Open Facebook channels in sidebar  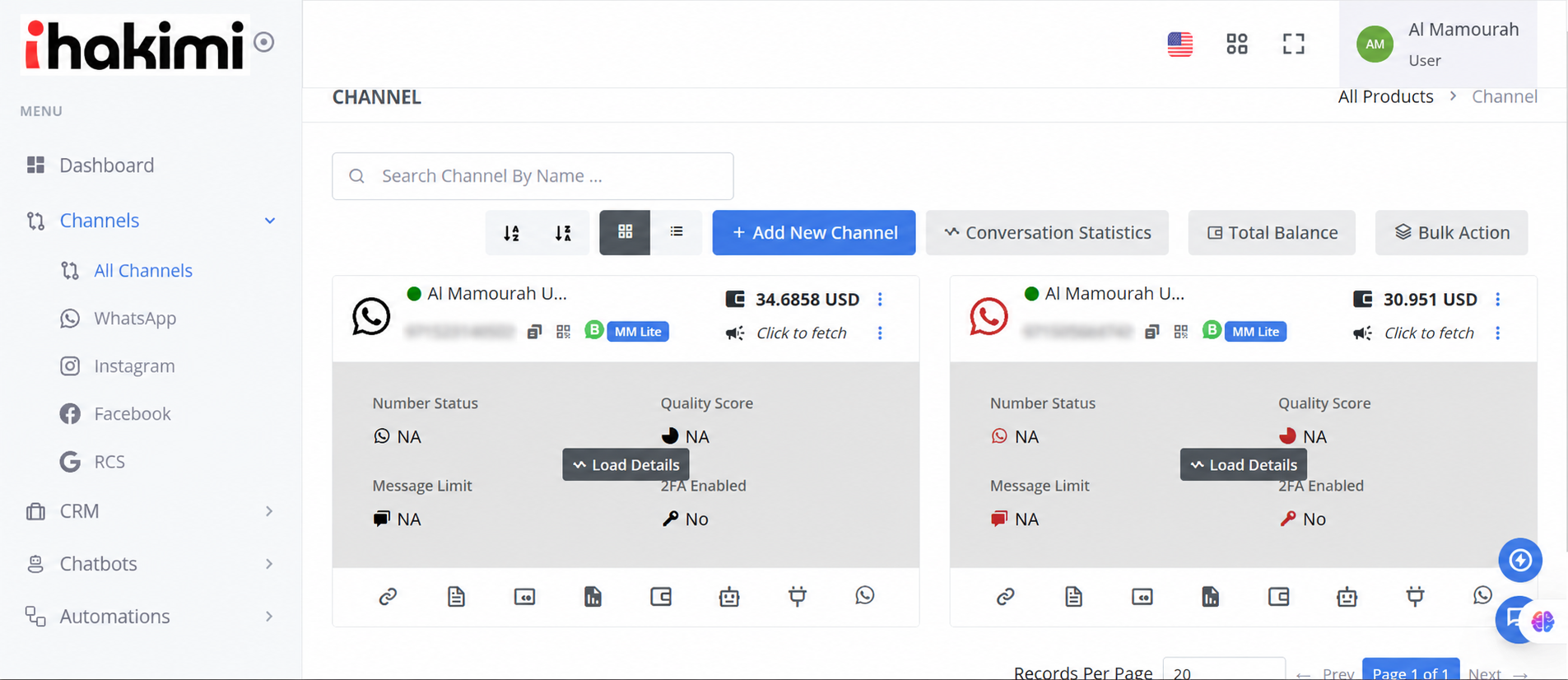coord(132,413)
